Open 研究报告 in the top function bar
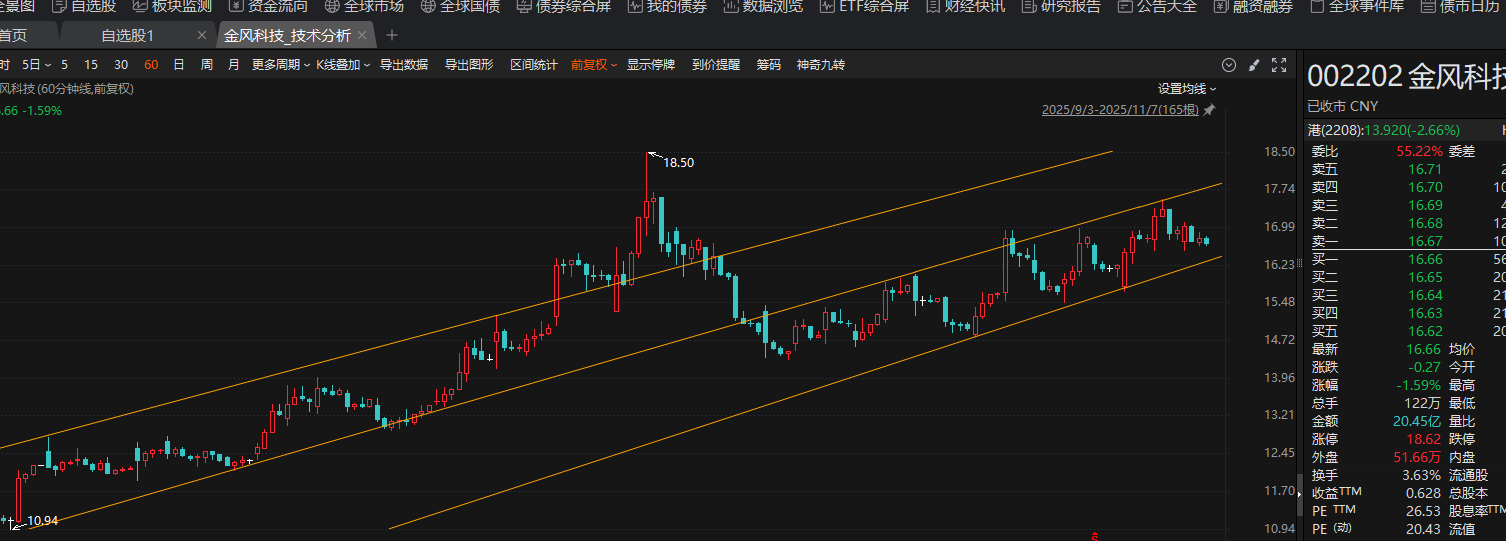The width and height of the screenshot is (1506, 541). (1062, 6)
